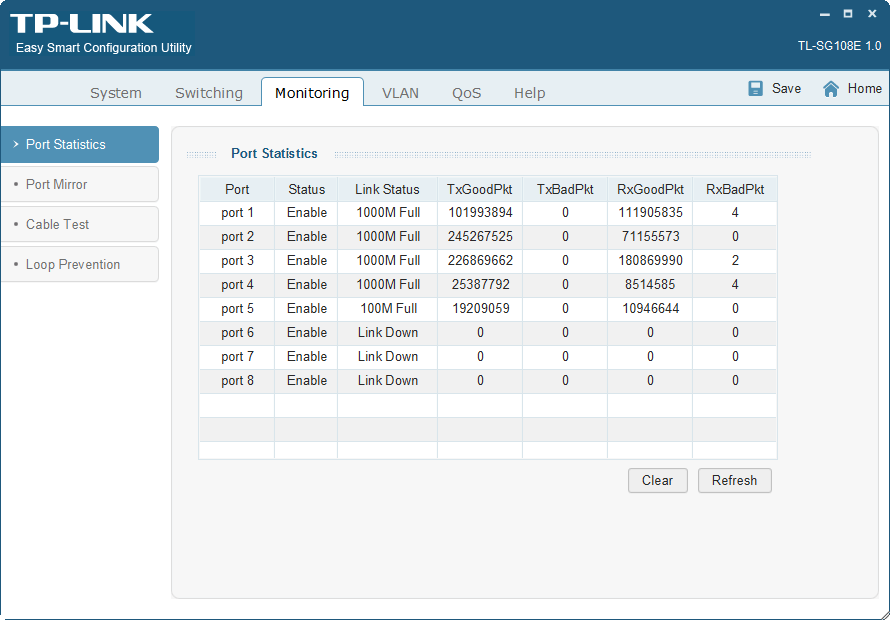Click the Clear button
This screenshot has height=620, width=890.
click(x=657, y=480)
